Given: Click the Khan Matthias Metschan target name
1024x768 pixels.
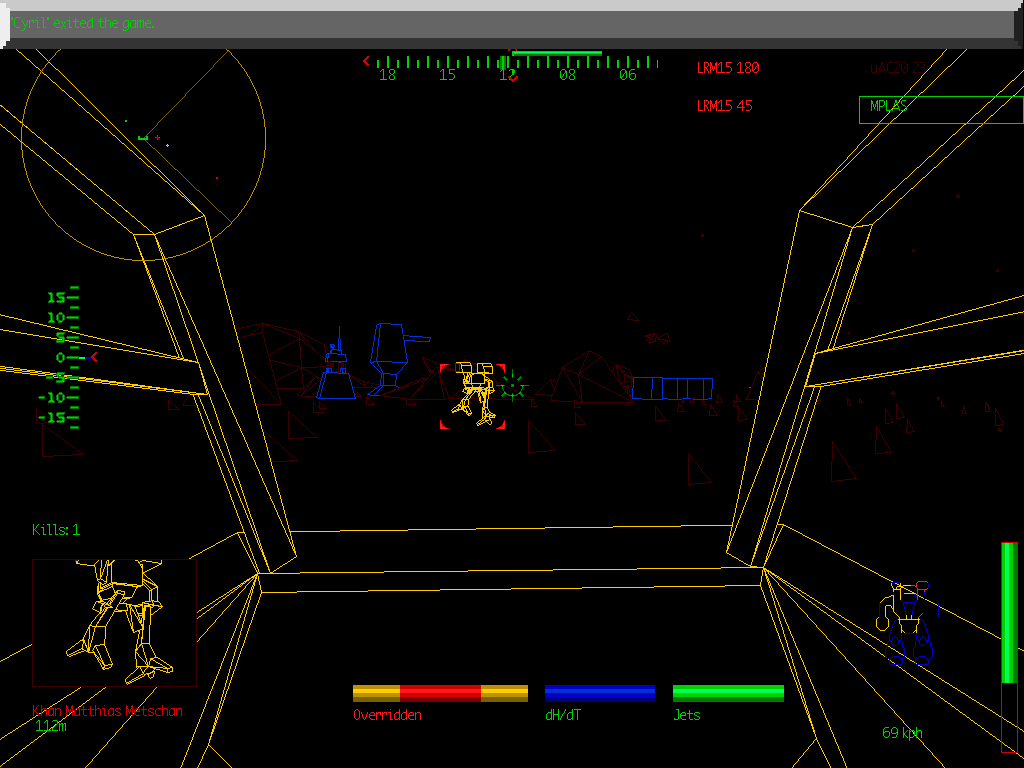Looking at the screenshot, I should pos(107,711).
